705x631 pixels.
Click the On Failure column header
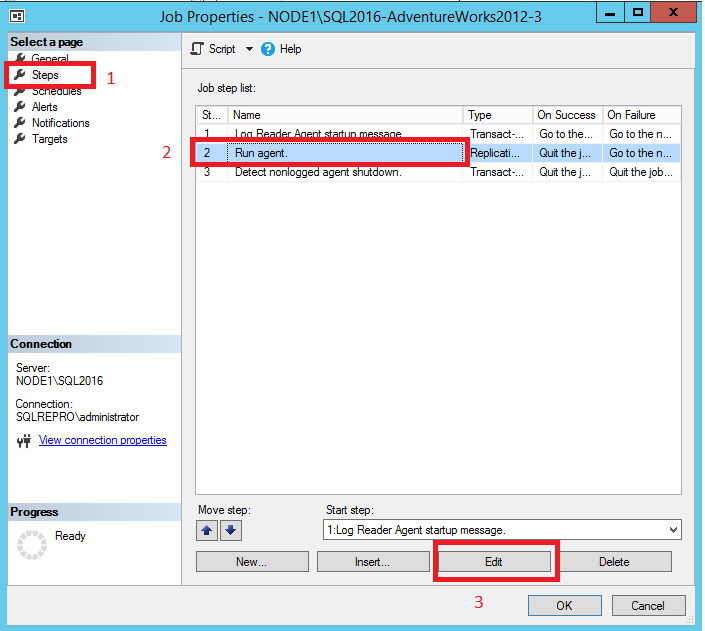pyautogui.click(x=642, y=115)
